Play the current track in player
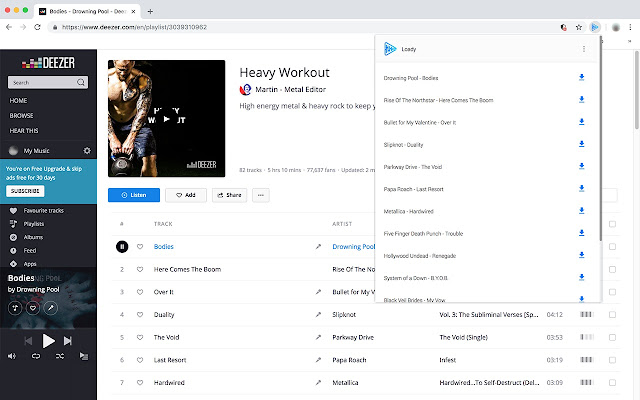 pos(48,340)
